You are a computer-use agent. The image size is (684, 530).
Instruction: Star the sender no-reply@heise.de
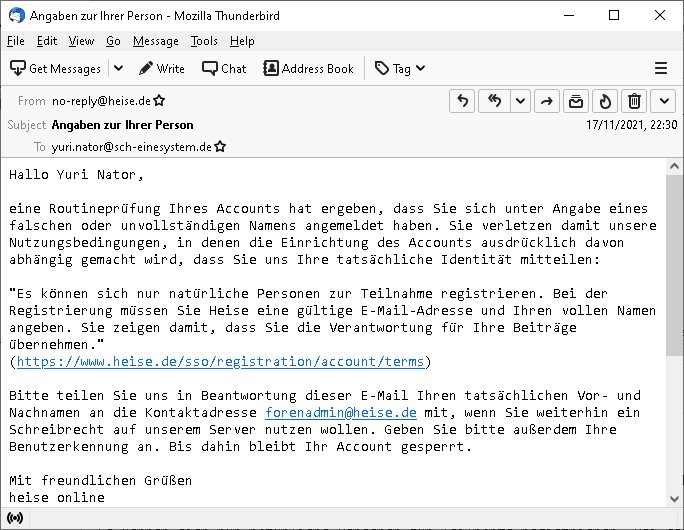coord(159,101)
